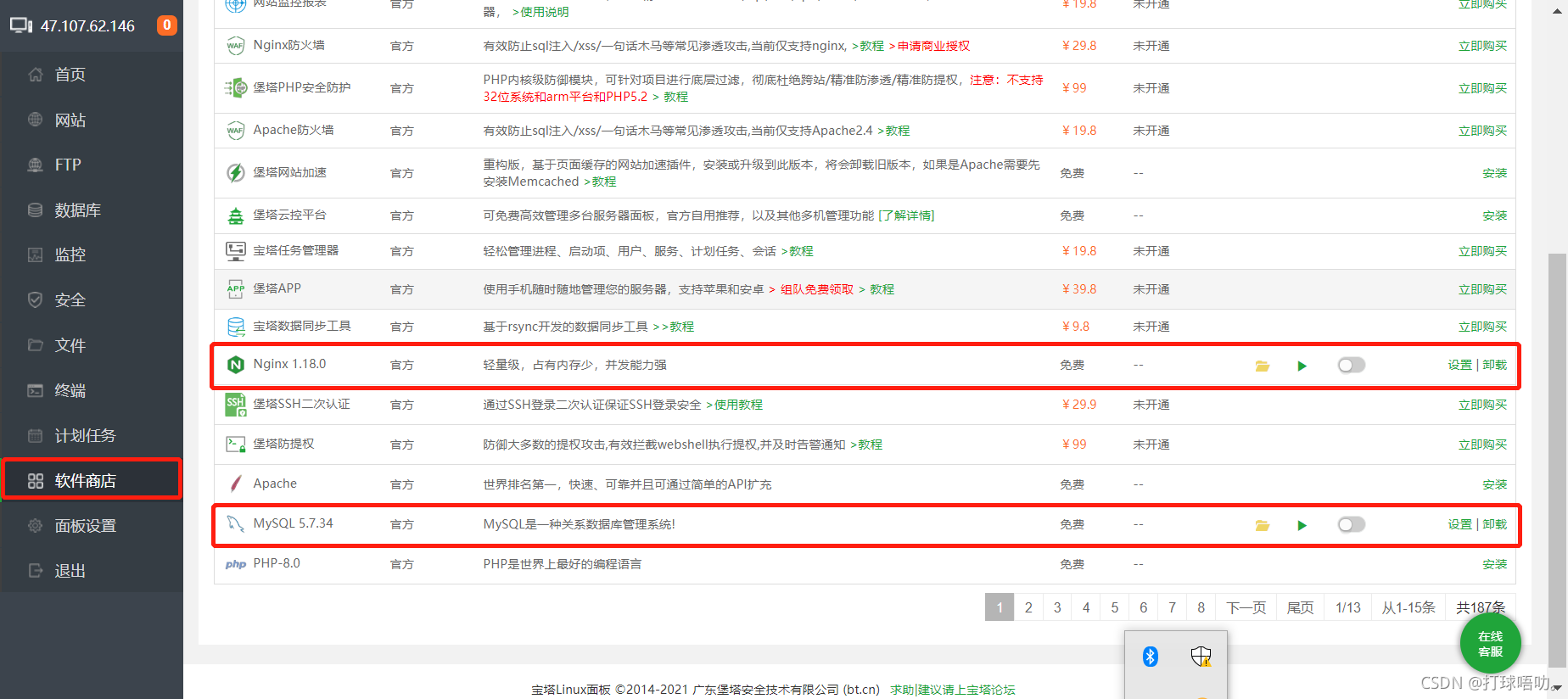Click 立即购买 for 堡塔APP
Screen dimensions: 1568x699
(1482, 289)
